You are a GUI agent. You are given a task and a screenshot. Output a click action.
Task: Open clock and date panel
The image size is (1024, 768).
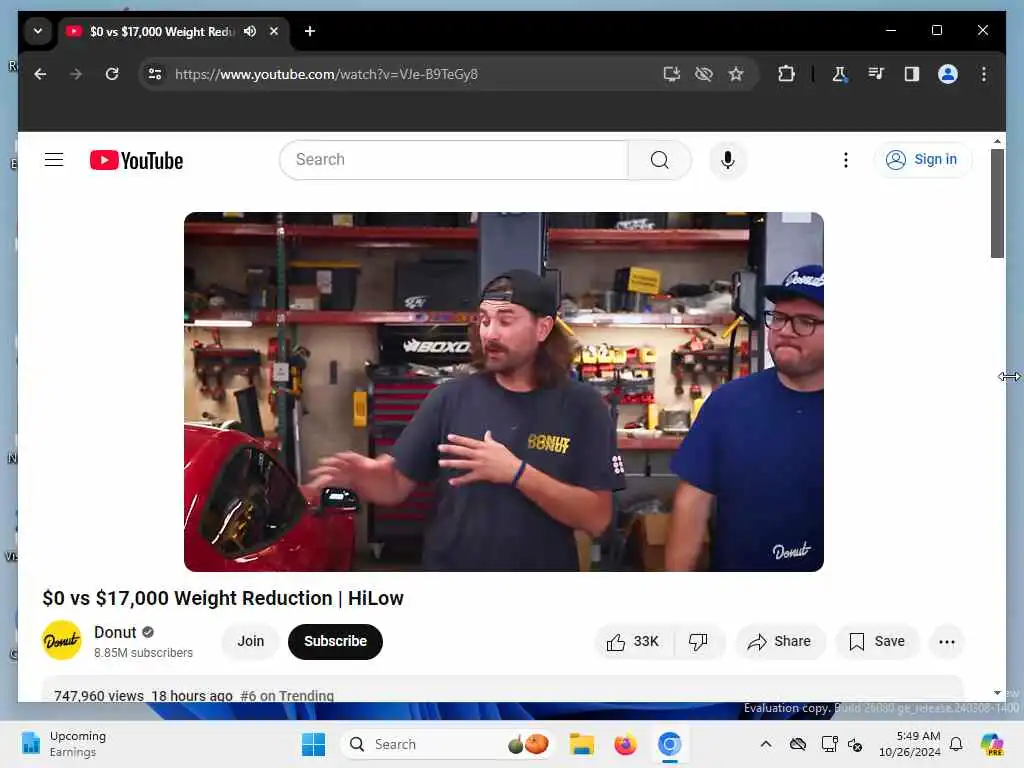coord(909,744)
